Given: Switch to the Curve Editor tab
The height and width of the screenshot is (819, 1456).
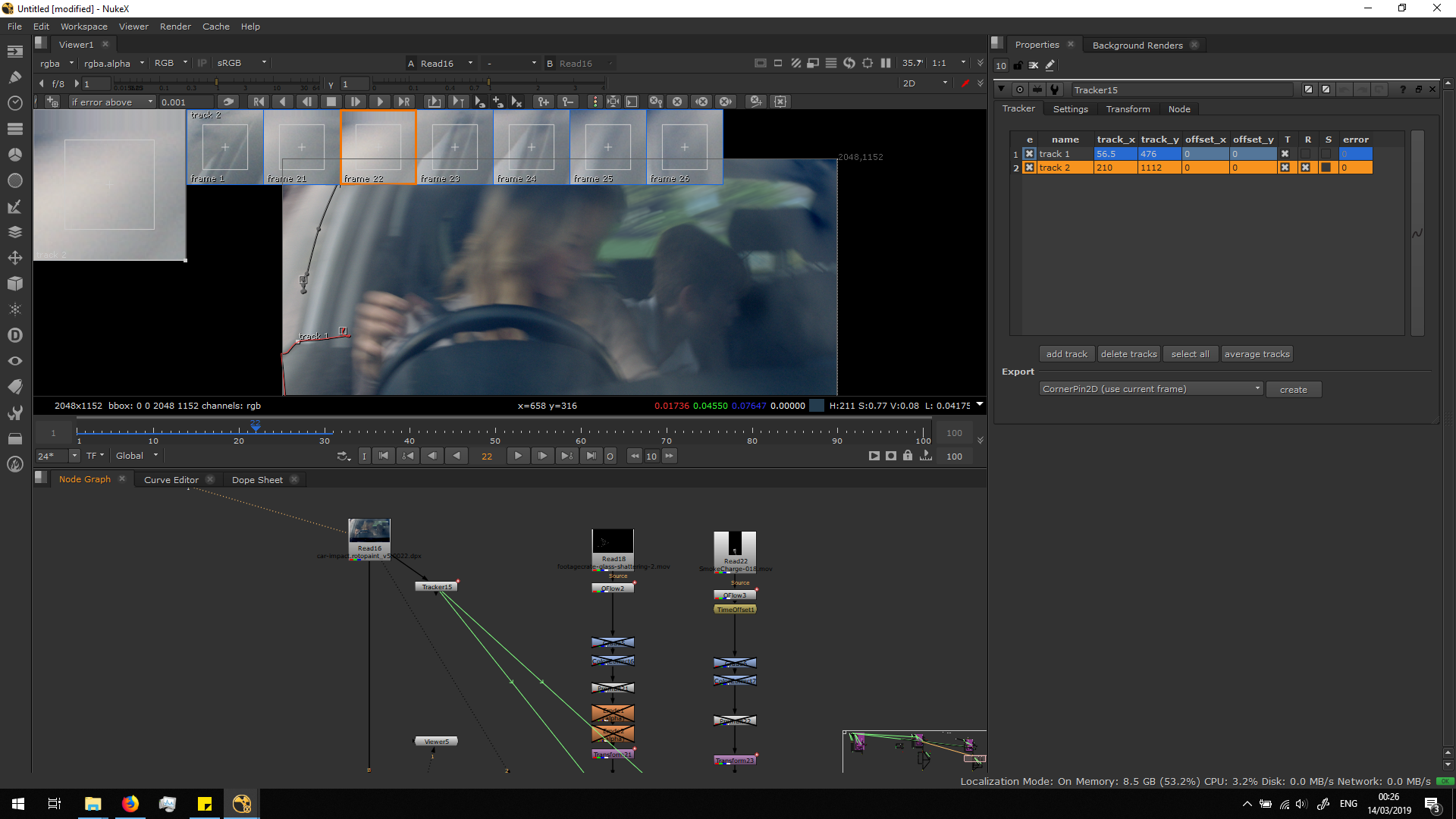Looking at the screenshot, I should [x=171, y=480].
